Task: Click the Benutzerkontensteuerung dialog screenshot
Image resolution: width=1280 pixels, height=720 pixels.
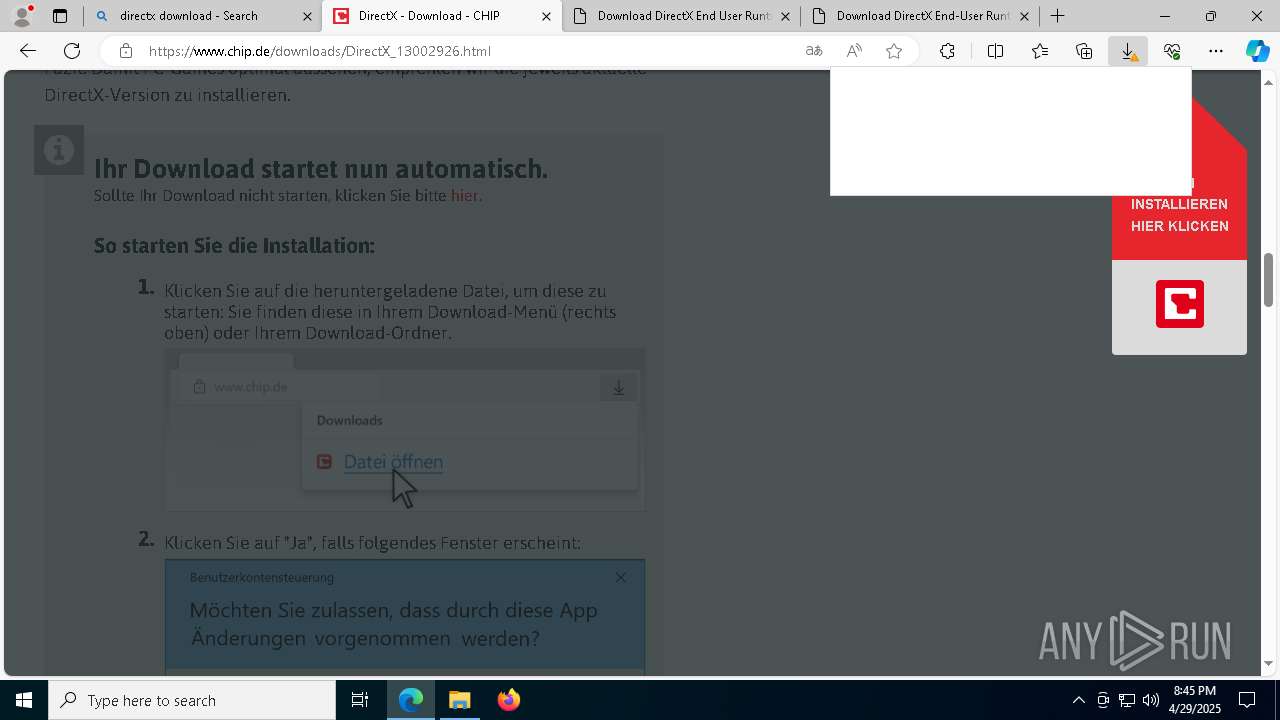Action: point(405,616)
